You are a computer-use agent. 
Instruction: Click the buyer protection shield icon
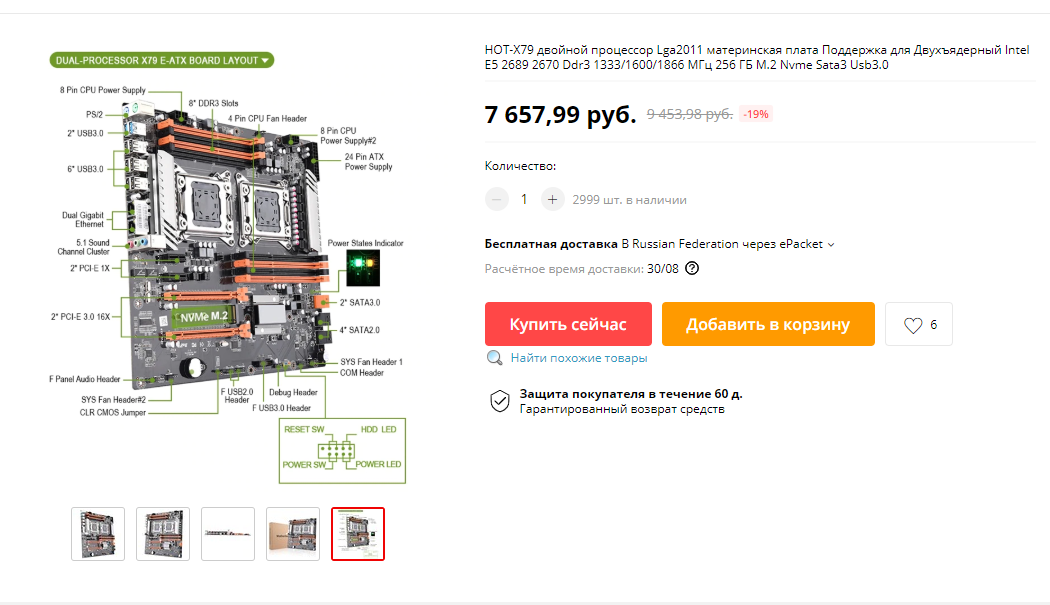click(x=500, y=401)
